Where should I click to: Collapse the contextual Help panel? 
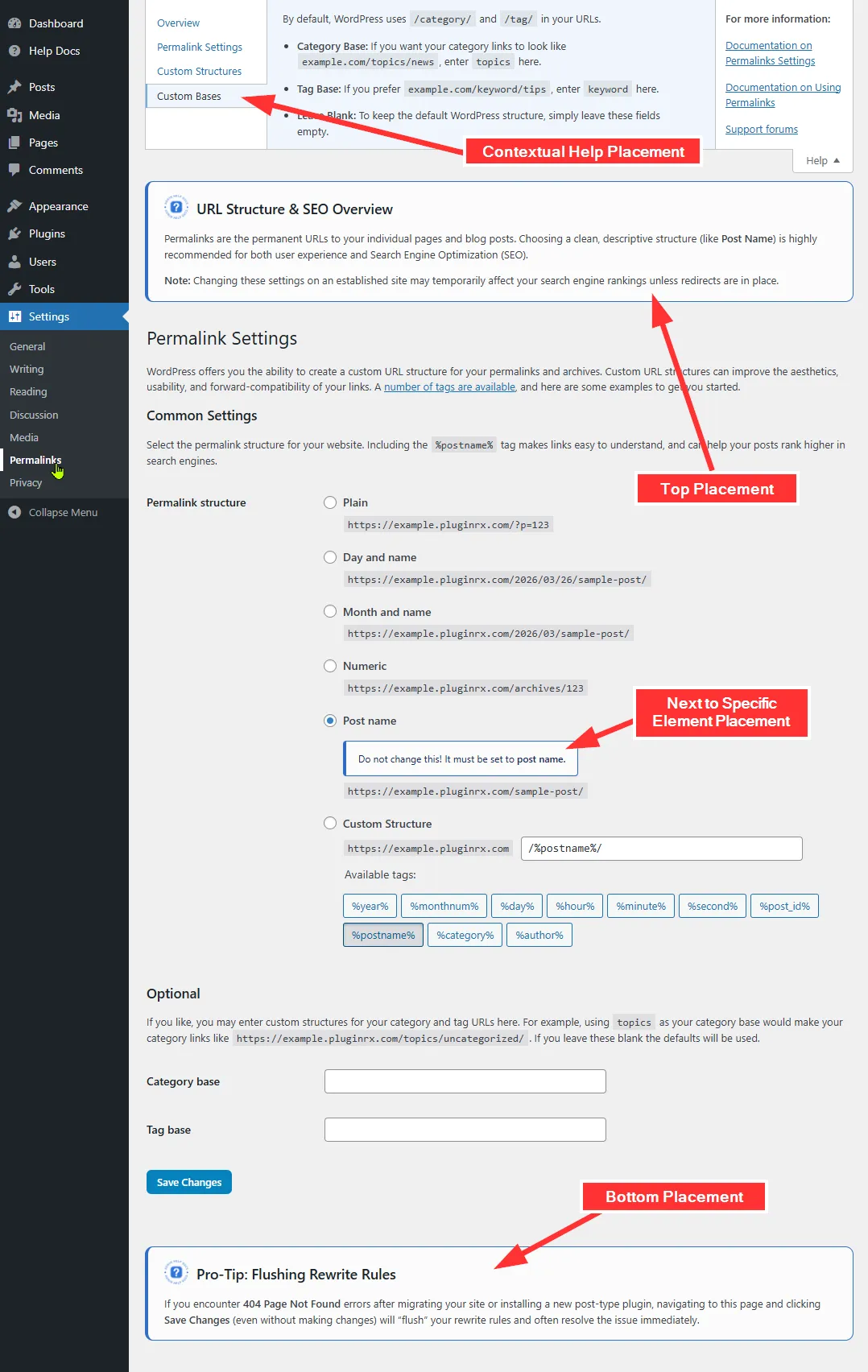coord(823,160)
